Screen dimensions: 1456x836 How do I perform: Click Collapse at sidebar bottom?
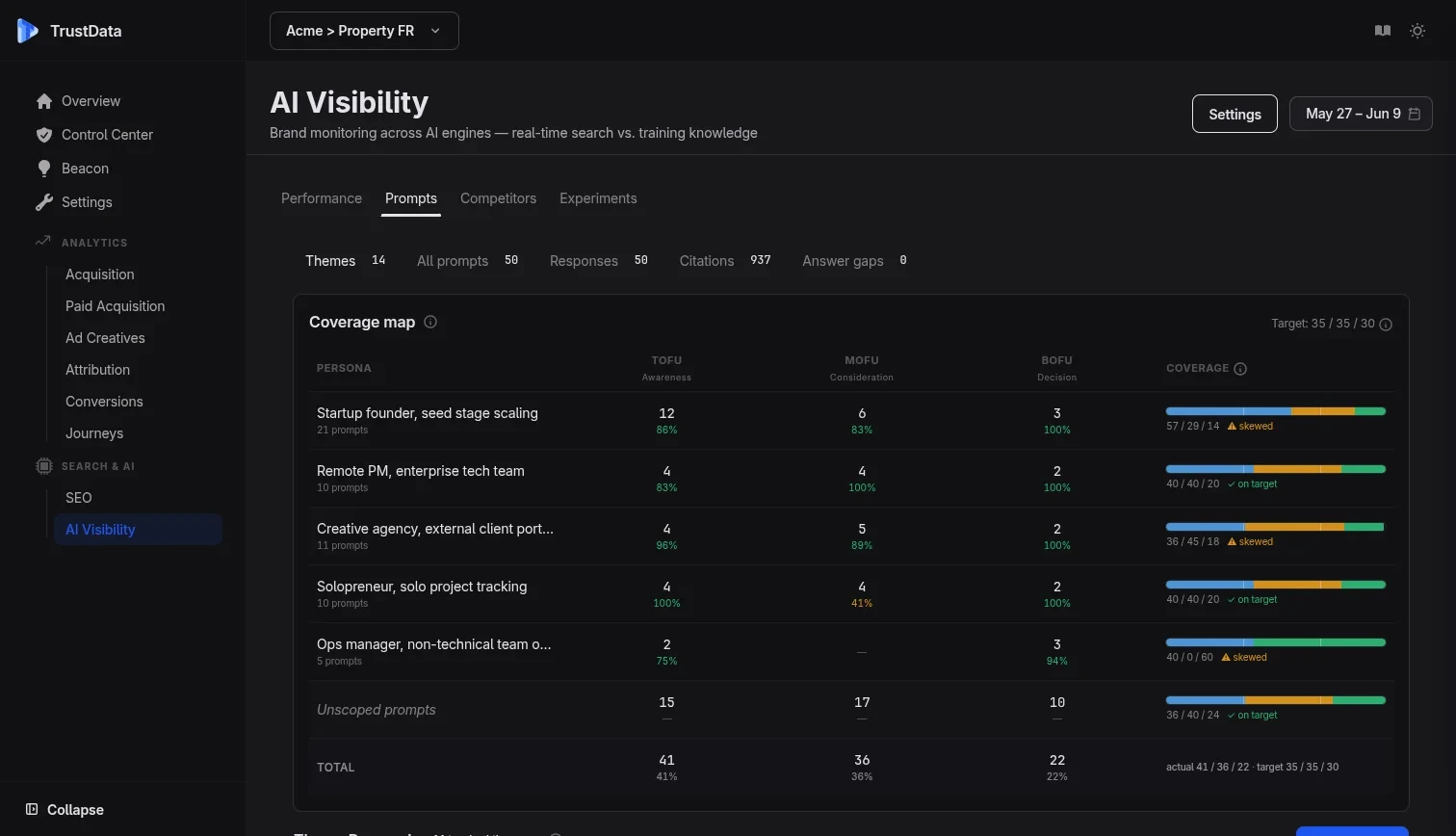[65, 809]
